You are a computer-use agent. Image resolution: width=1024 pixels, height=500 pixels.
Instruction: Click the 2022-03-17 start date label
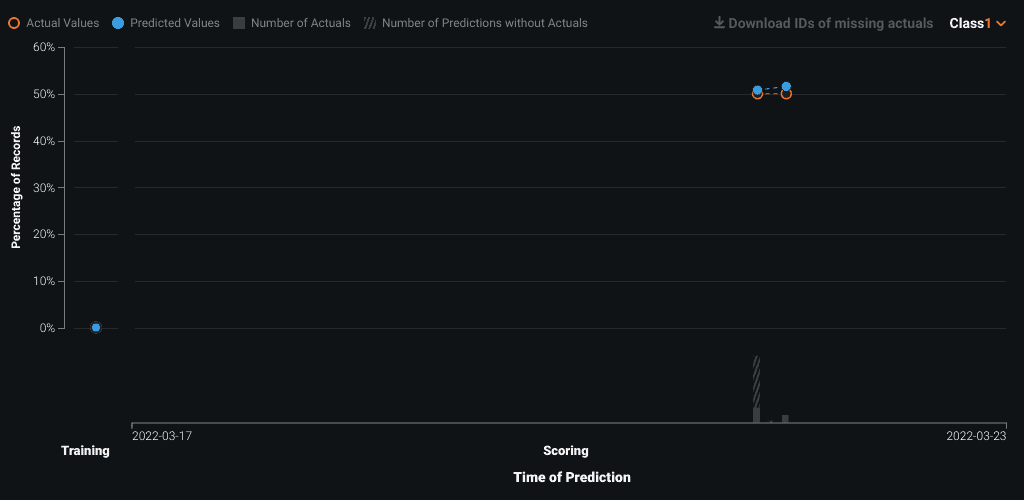click(162, 435)
